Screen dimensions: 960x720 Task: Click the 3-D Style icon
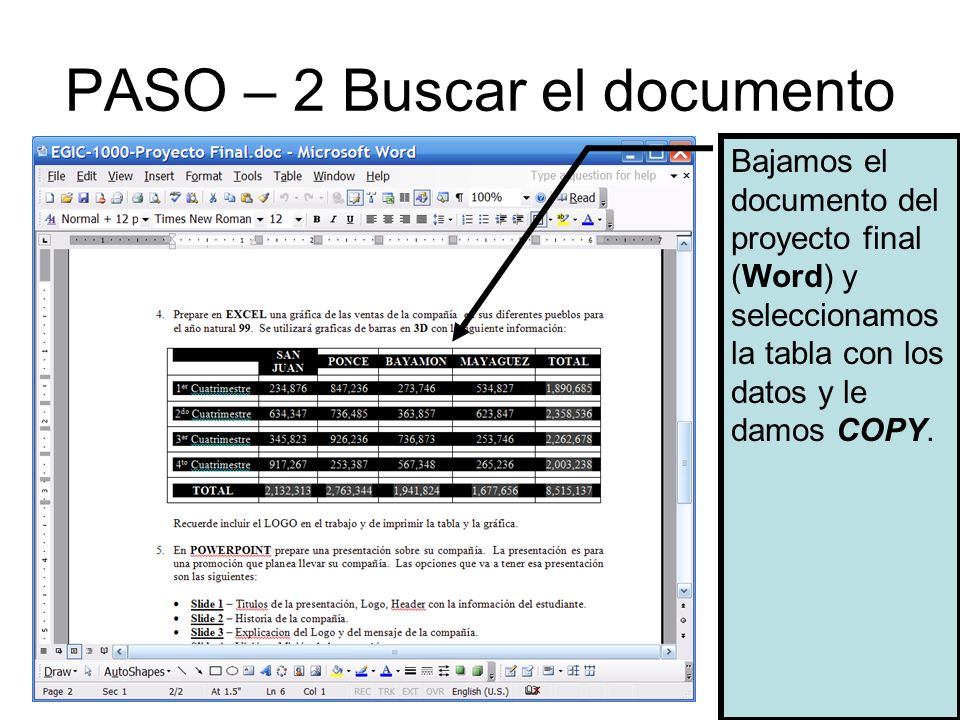pos(478,670)
